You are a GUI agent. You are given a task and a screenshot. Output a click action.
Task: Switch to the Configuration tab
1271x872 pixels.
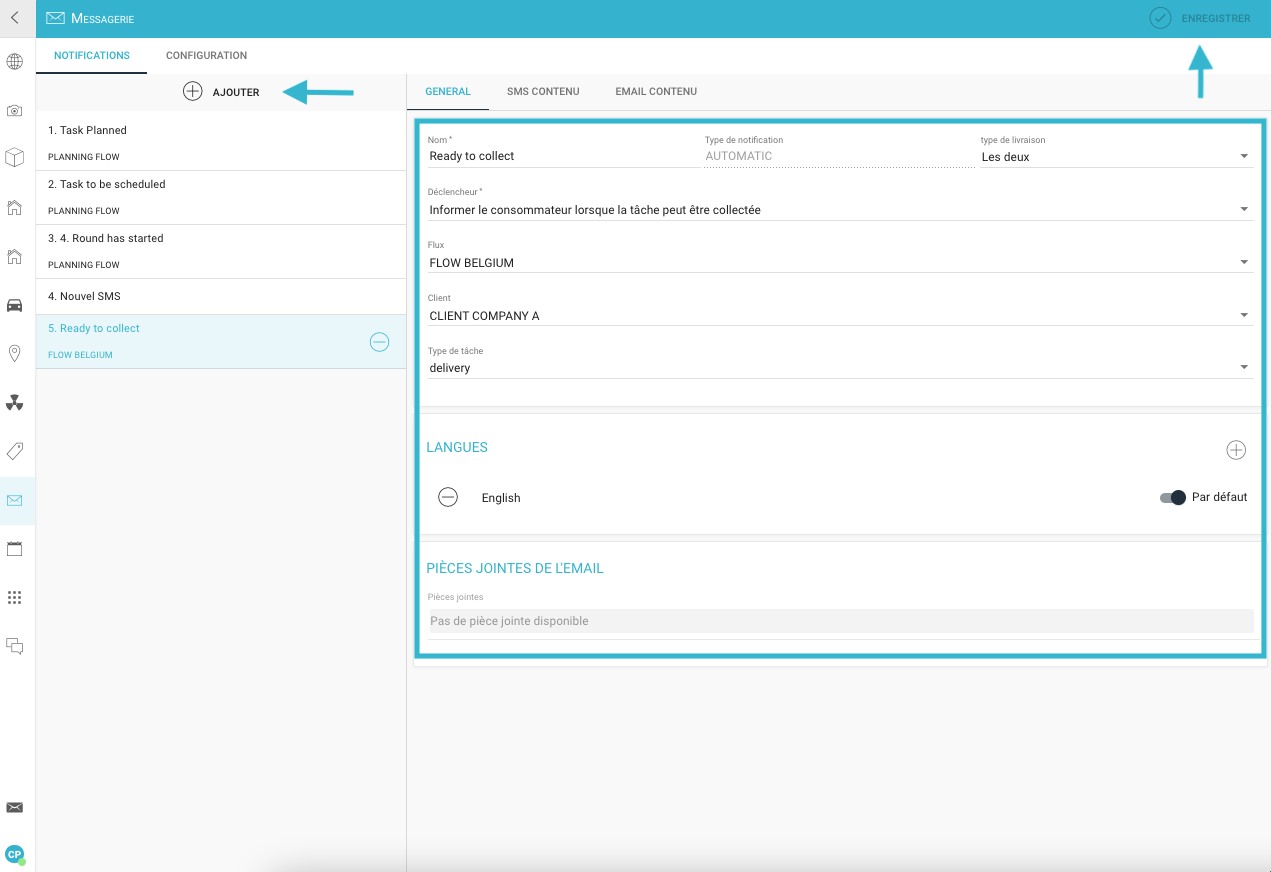point(207,56)
